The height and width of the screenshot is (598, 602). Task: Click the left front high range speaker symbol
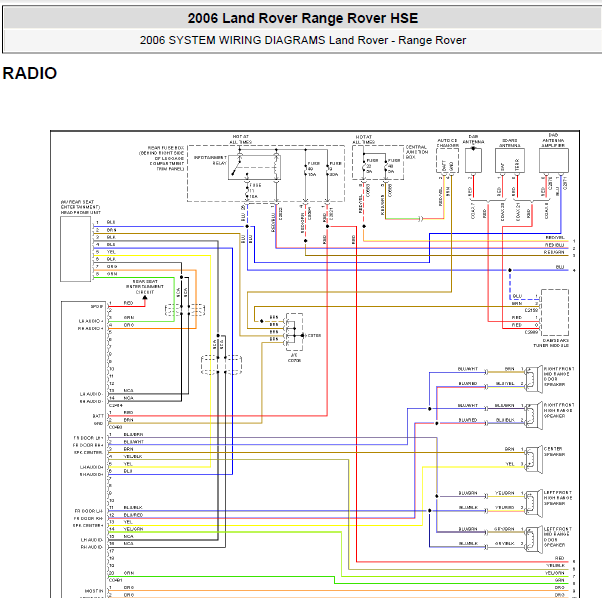pyautogui.click(x=534, y=504)
